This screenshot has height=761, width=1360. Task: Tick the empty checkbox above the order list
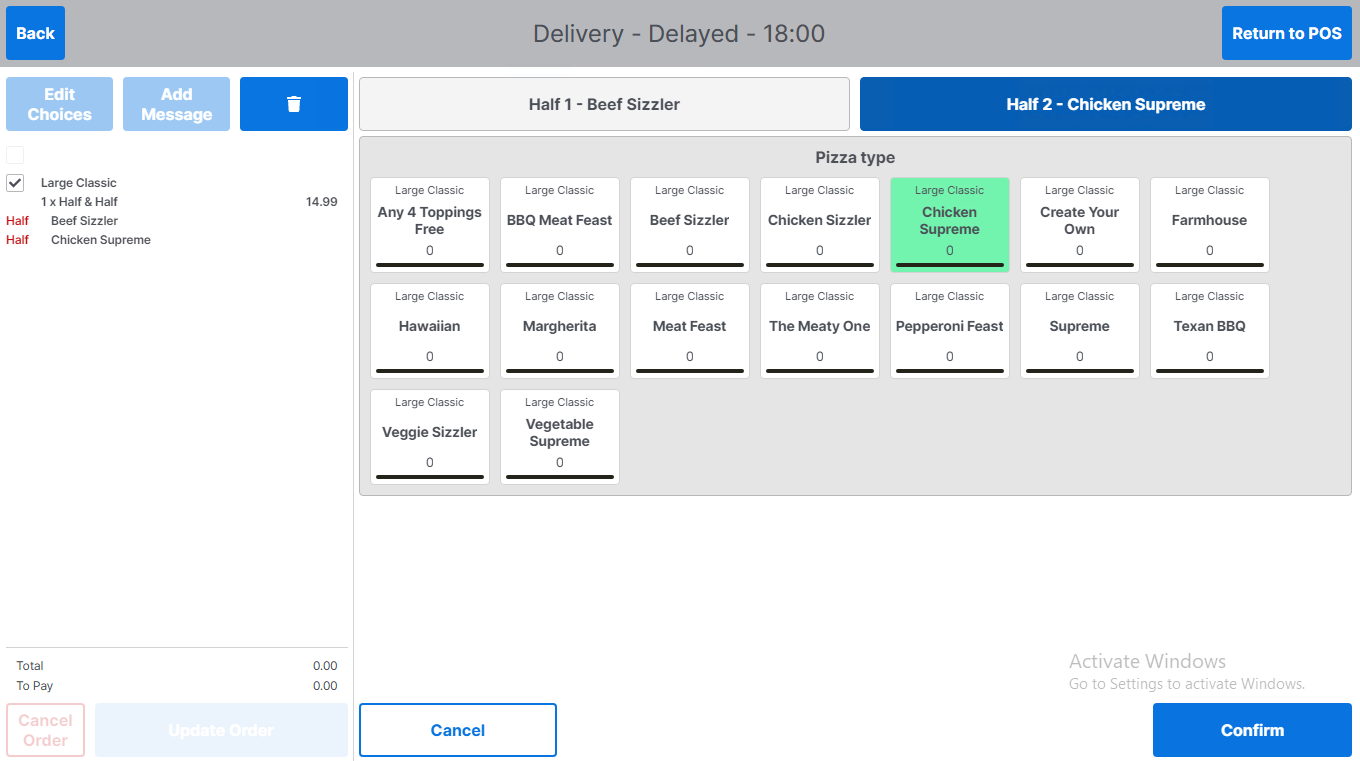pos(15,155)
